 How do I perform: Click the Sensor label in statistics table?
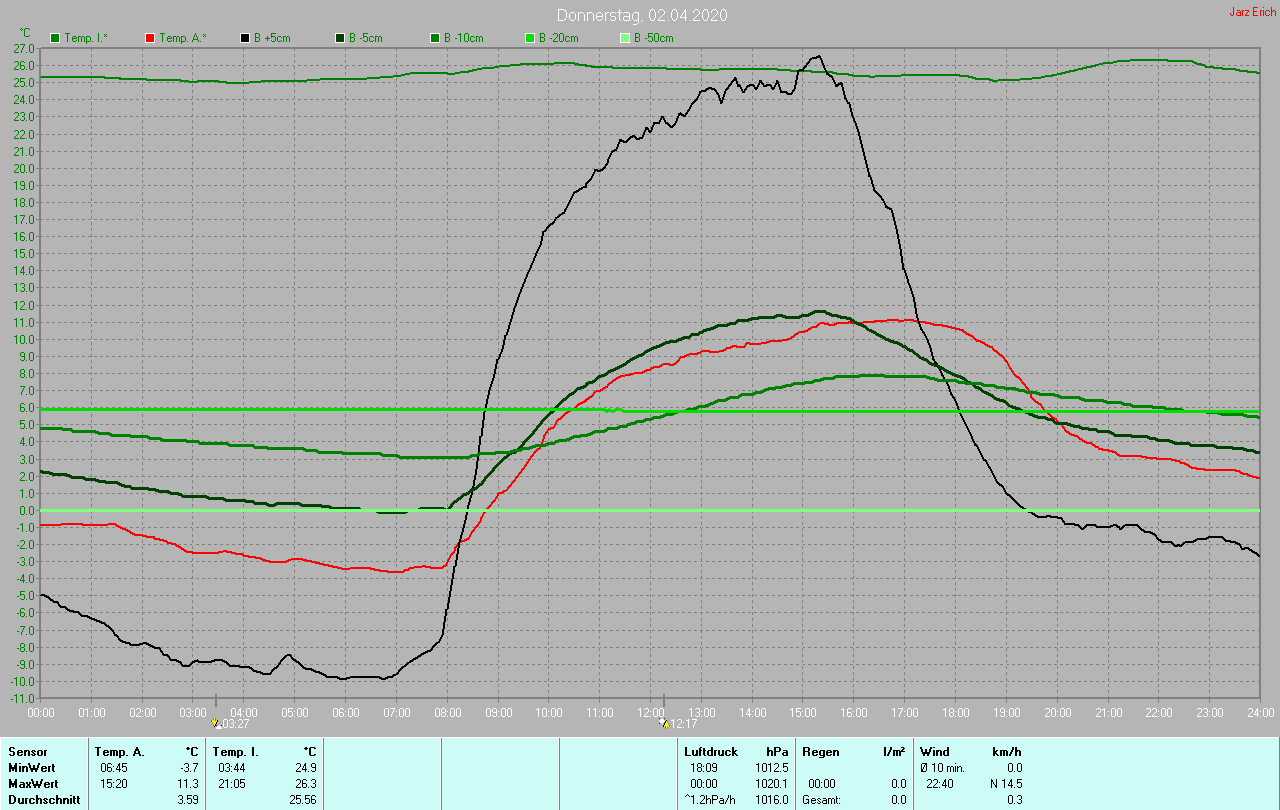(27, 751)
